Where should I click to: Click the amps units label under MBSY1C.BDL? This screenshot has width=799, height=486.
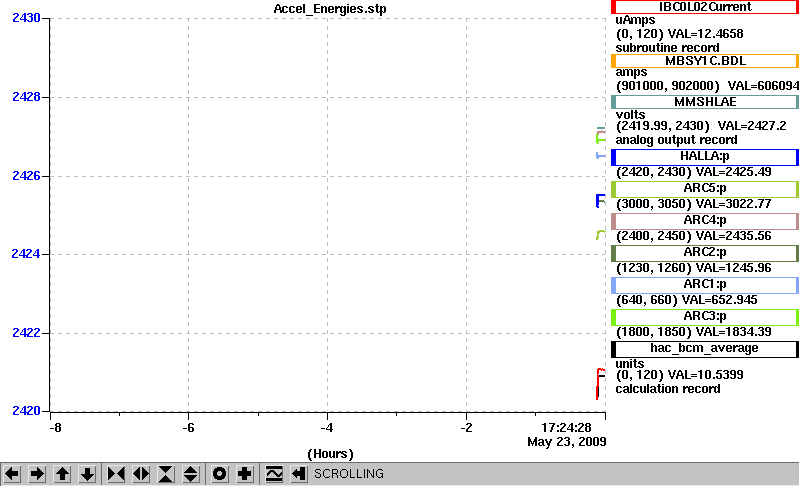631,72
